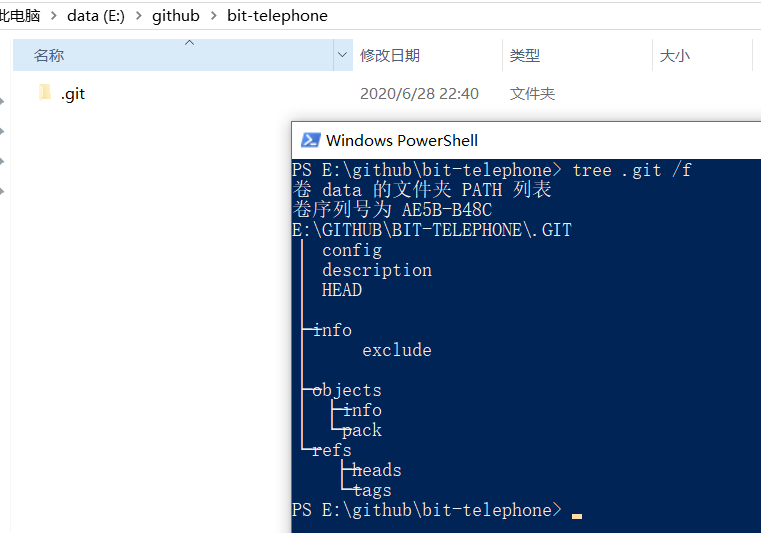Click at the PowerShell prompt cursor
761x533 pixels.
pos(577,516)
